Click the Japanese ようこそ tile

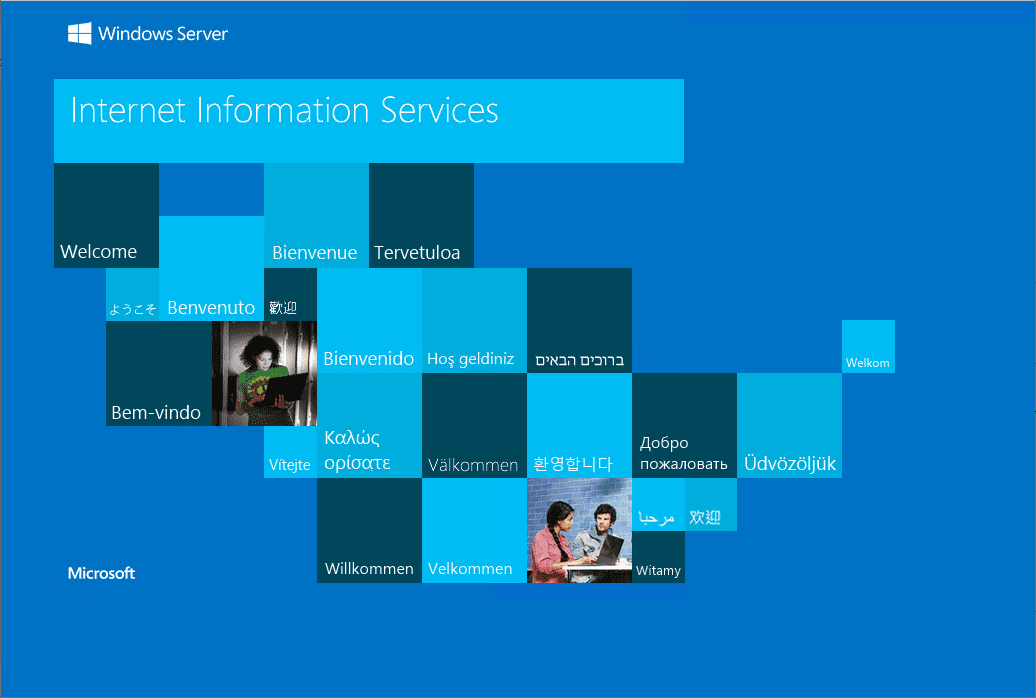[132, 295]
